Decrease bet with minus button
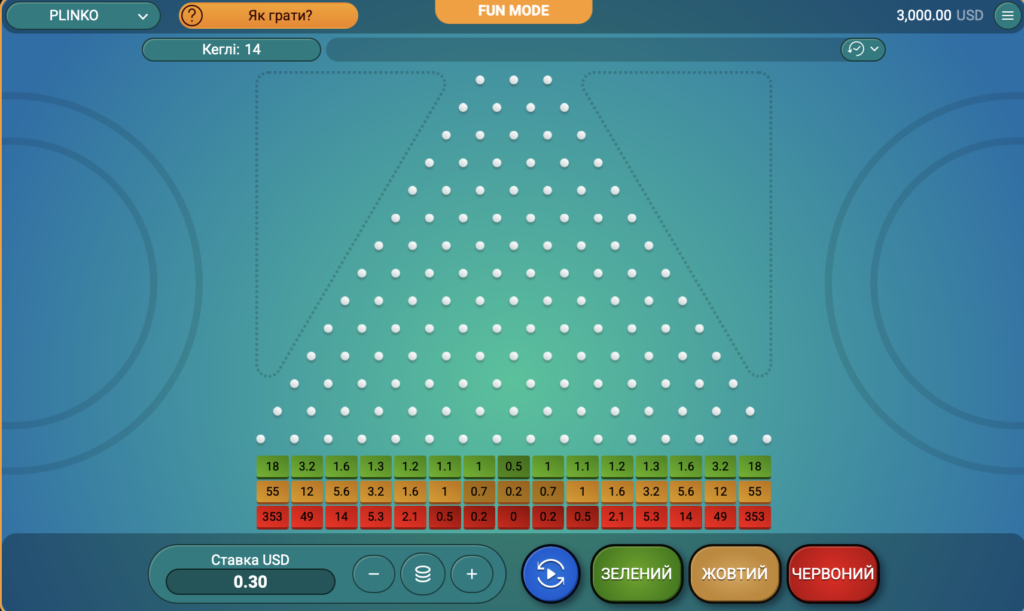 click(374, 574)
